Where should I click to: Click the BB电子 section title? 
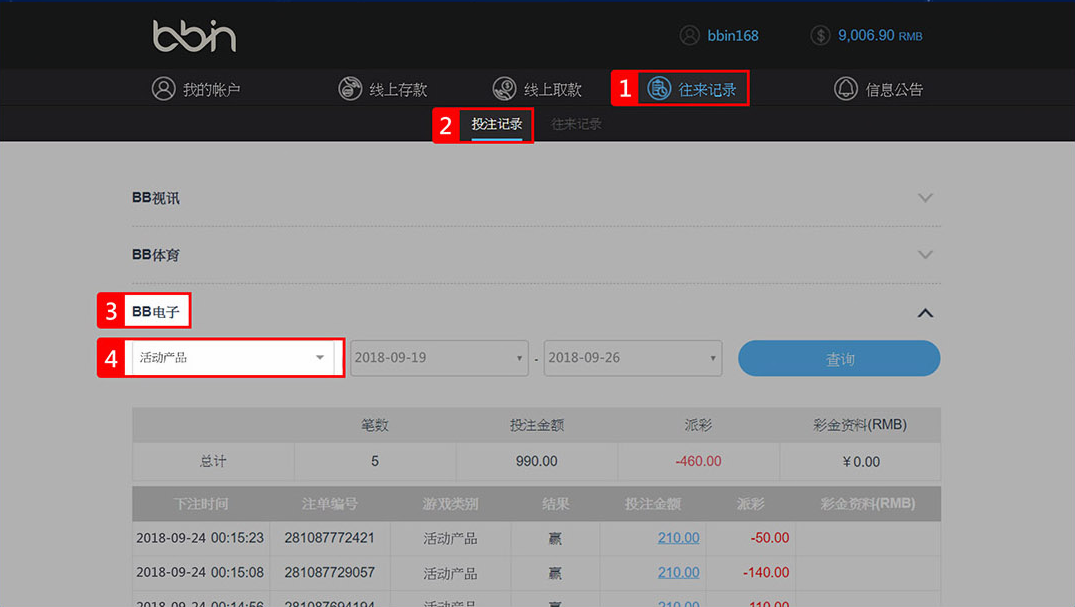click(x=156, y=312)
